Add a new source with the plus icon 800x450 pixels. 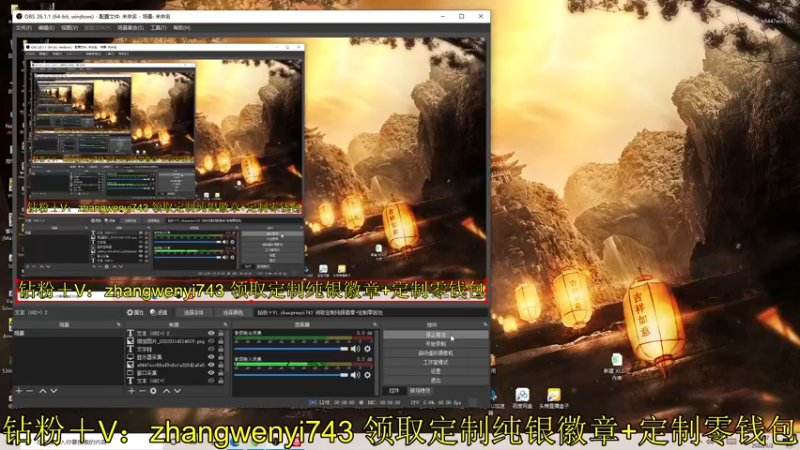tap(132, 391)
